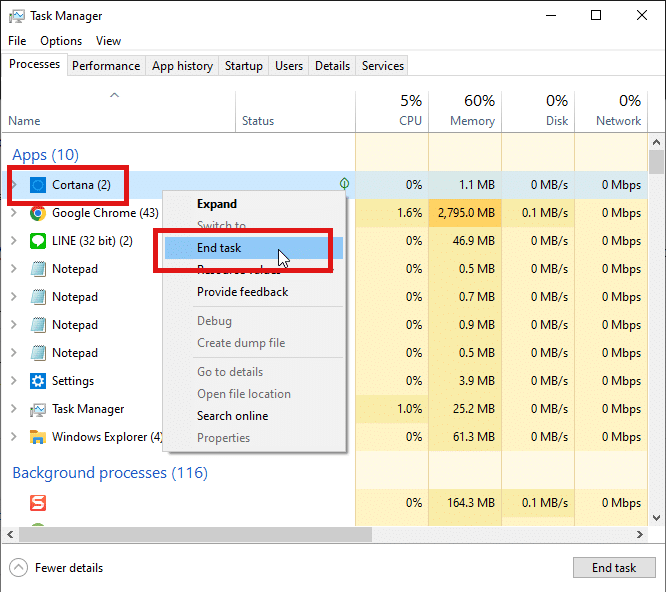
Task: Select the Processes tab
Action: (34, 64)
